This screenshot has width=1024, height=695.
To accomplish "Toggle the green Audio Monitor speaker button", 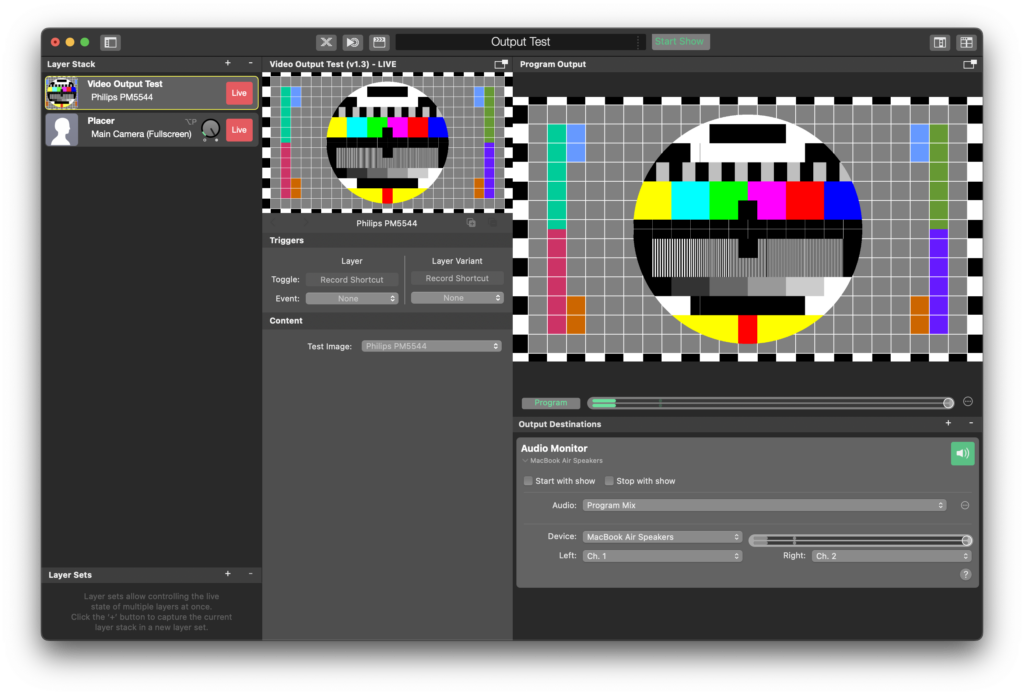I will coord(963,453).
